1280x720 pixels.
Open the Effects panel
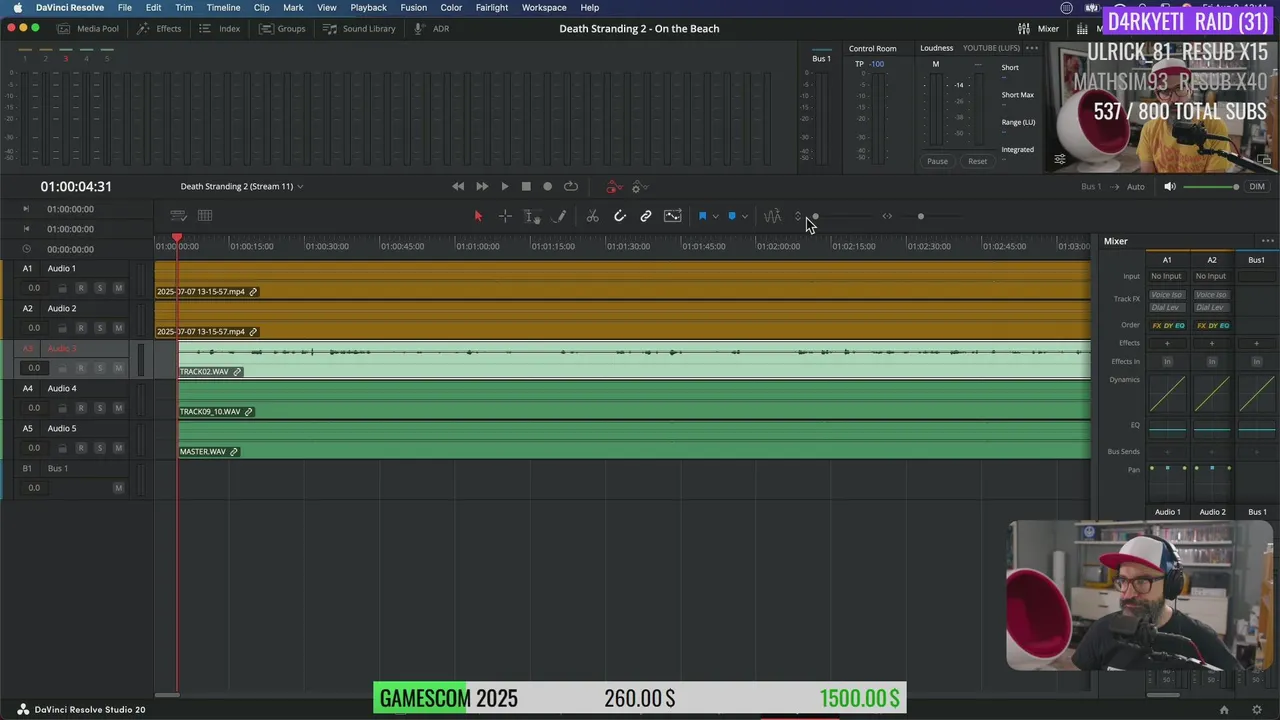160,28
